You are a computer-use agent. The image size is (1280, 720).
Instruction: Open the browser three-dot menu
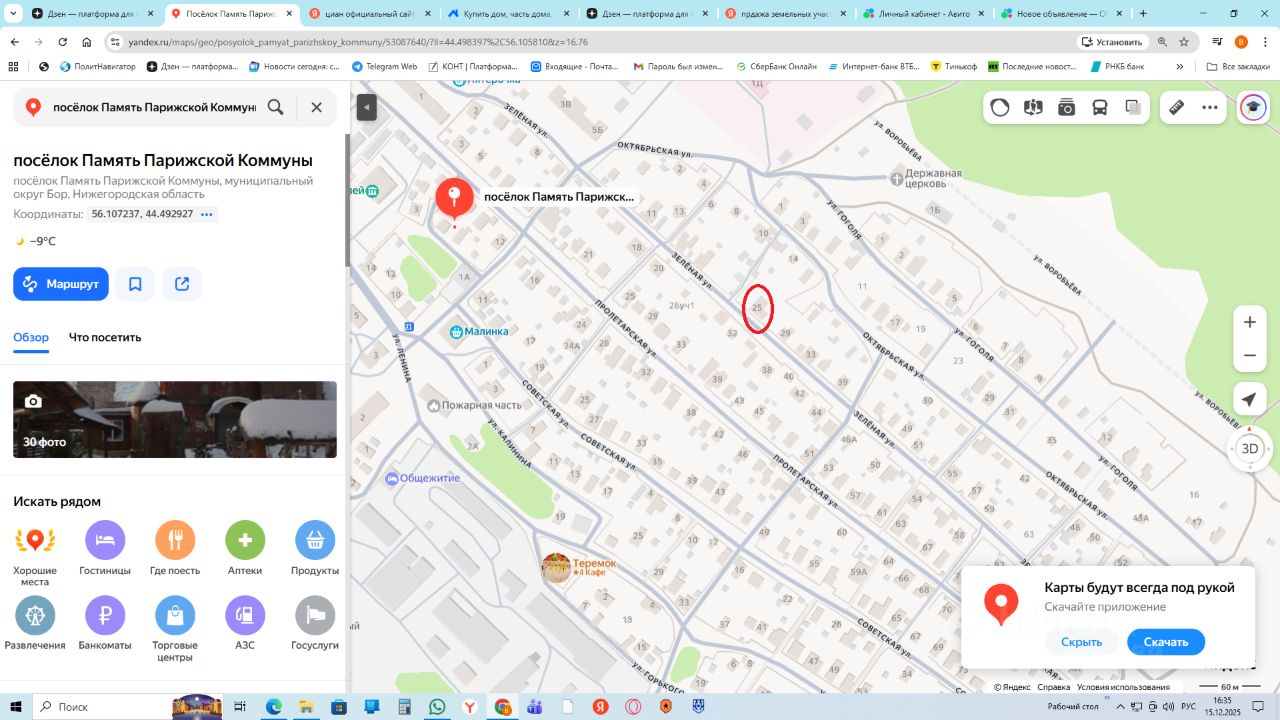pyautogui.click(x=1266, y=42)
